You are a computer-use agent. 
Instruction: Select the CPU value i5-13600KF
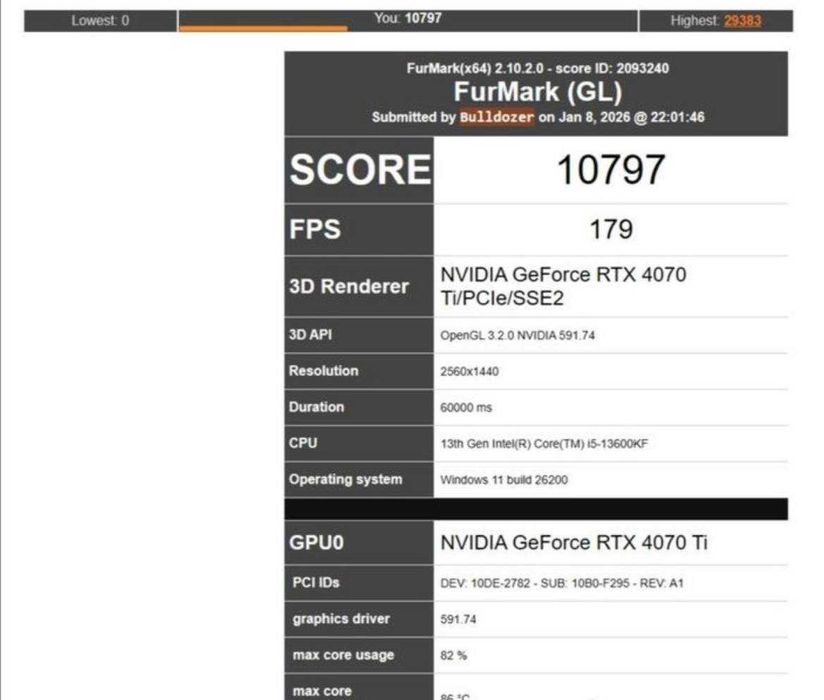[x=544, y=444]
